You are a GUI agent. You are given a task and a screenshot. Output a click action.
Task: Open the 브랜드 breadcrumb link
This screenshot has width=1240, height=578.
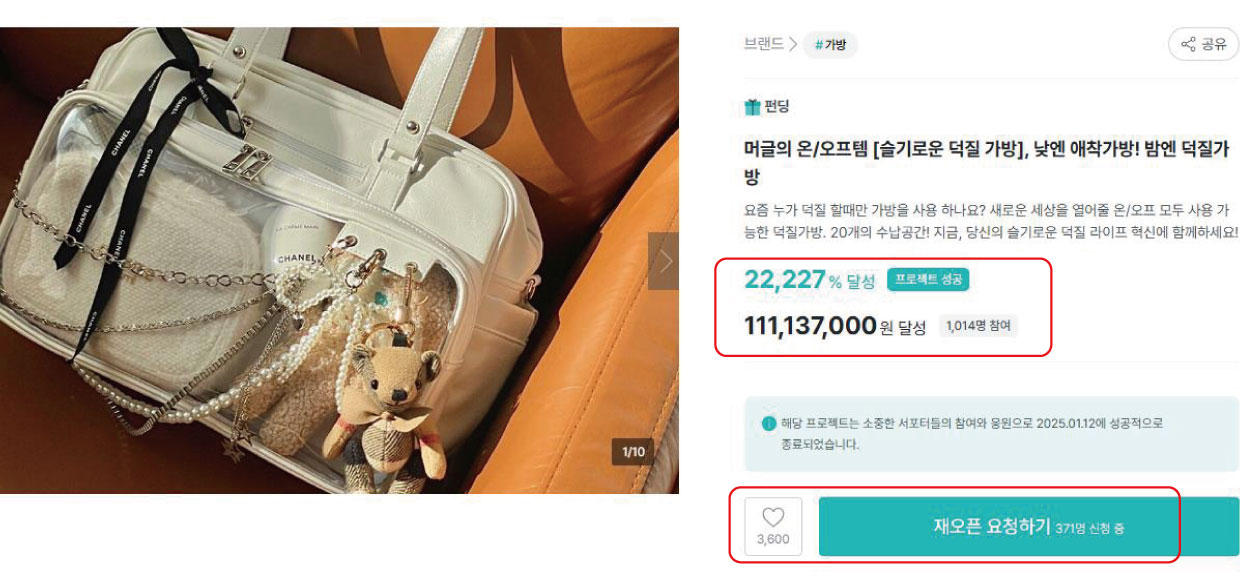pyautogui.click(x=763, y=45)
